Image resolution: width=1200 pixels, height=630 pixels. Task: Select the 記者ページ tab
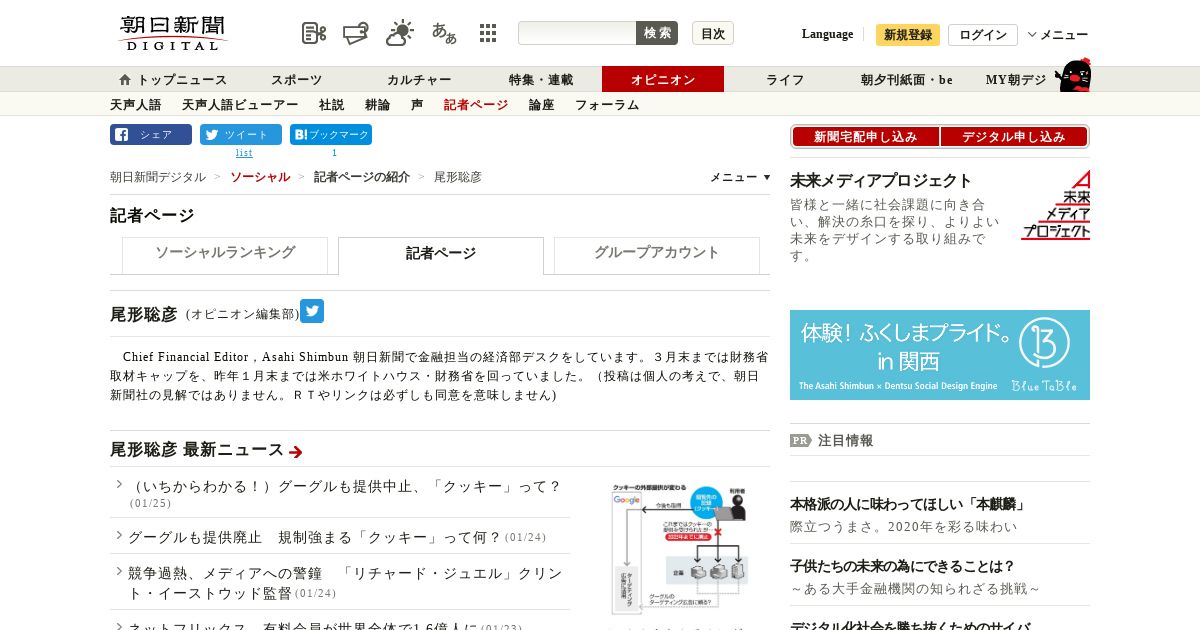(441, 255)
